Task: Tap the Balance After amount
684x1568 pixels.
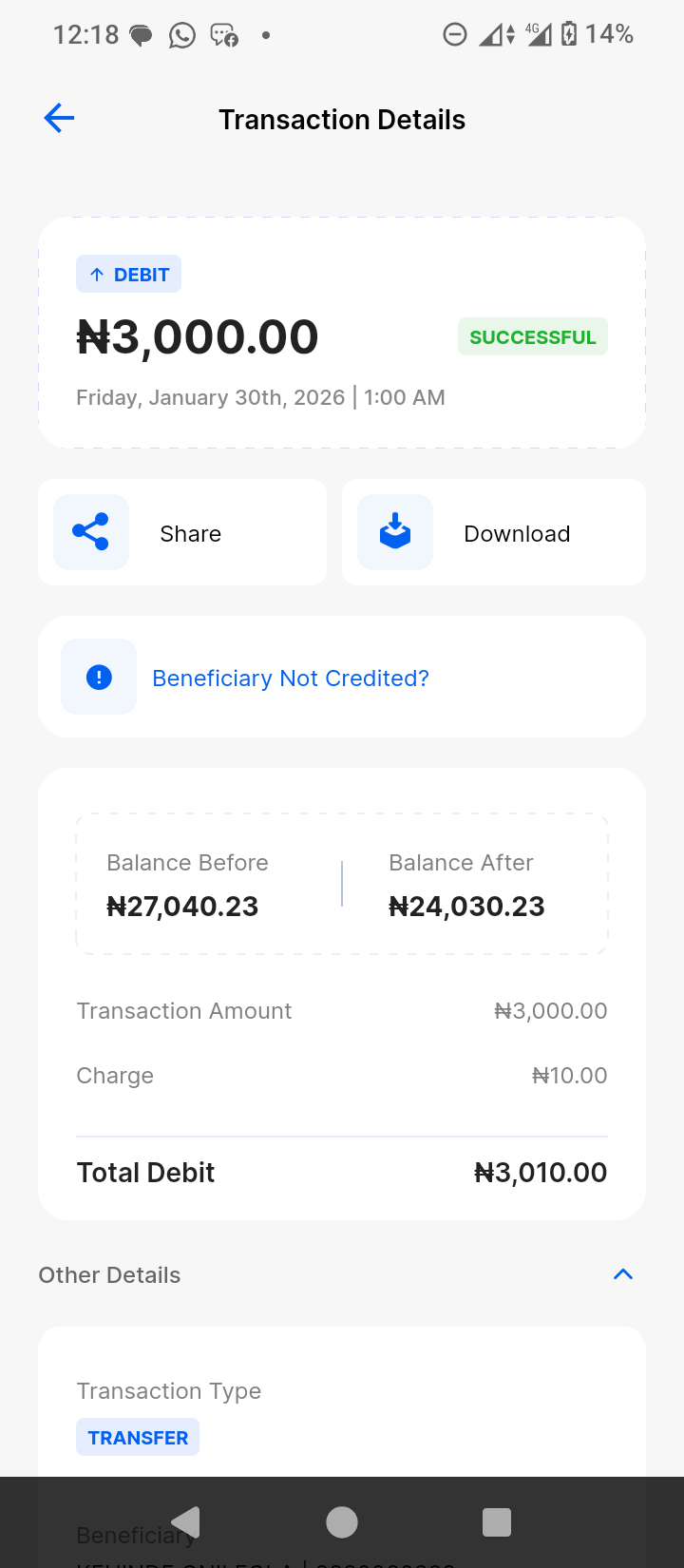Action: click(x=466, y=907)
